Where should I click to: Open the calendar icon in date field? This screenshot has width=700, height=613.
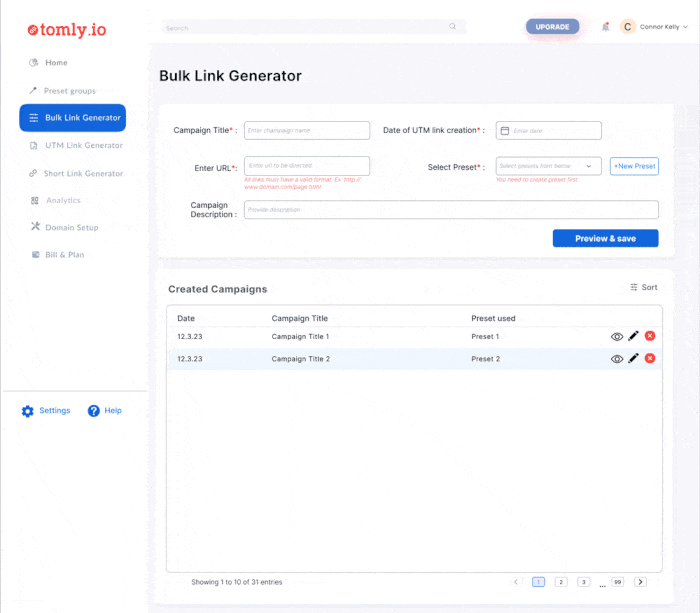[x=504, y=131]
